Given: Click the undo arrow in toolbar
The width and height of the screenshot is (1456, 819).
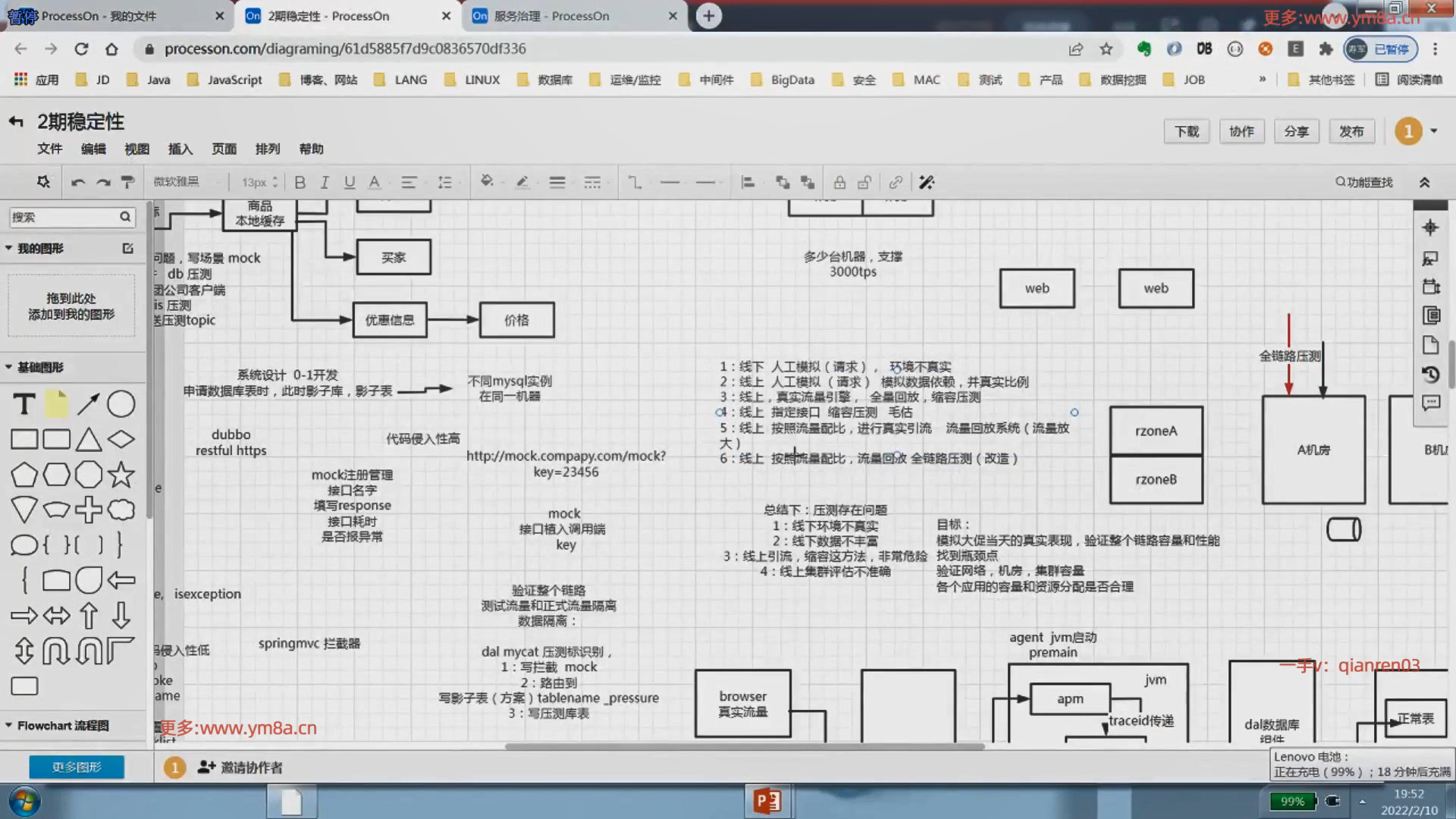Looking at the screenshot, I should coord(78,182).
